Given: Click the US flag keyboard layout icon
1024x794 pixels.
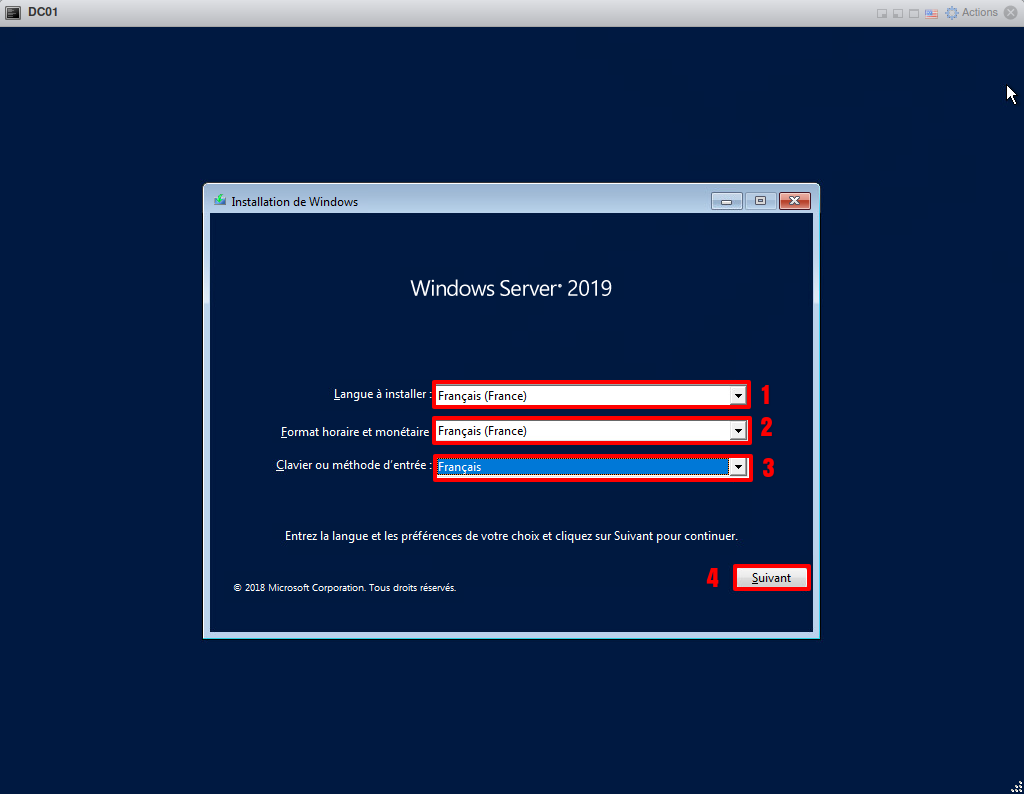Looking at the screenshot, I should point(931,13).
